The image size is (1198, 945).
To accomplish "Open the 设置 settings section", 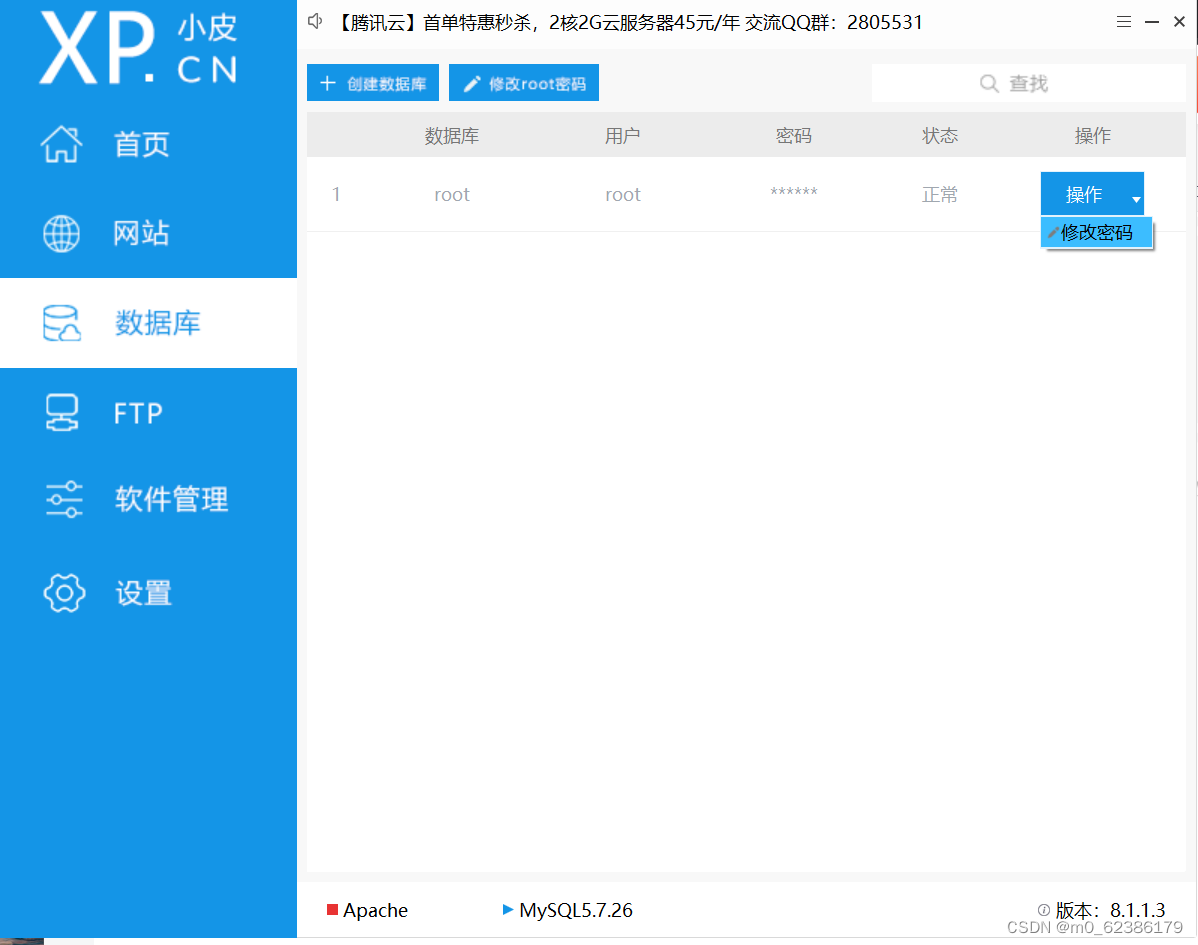I will pos(141,592).
